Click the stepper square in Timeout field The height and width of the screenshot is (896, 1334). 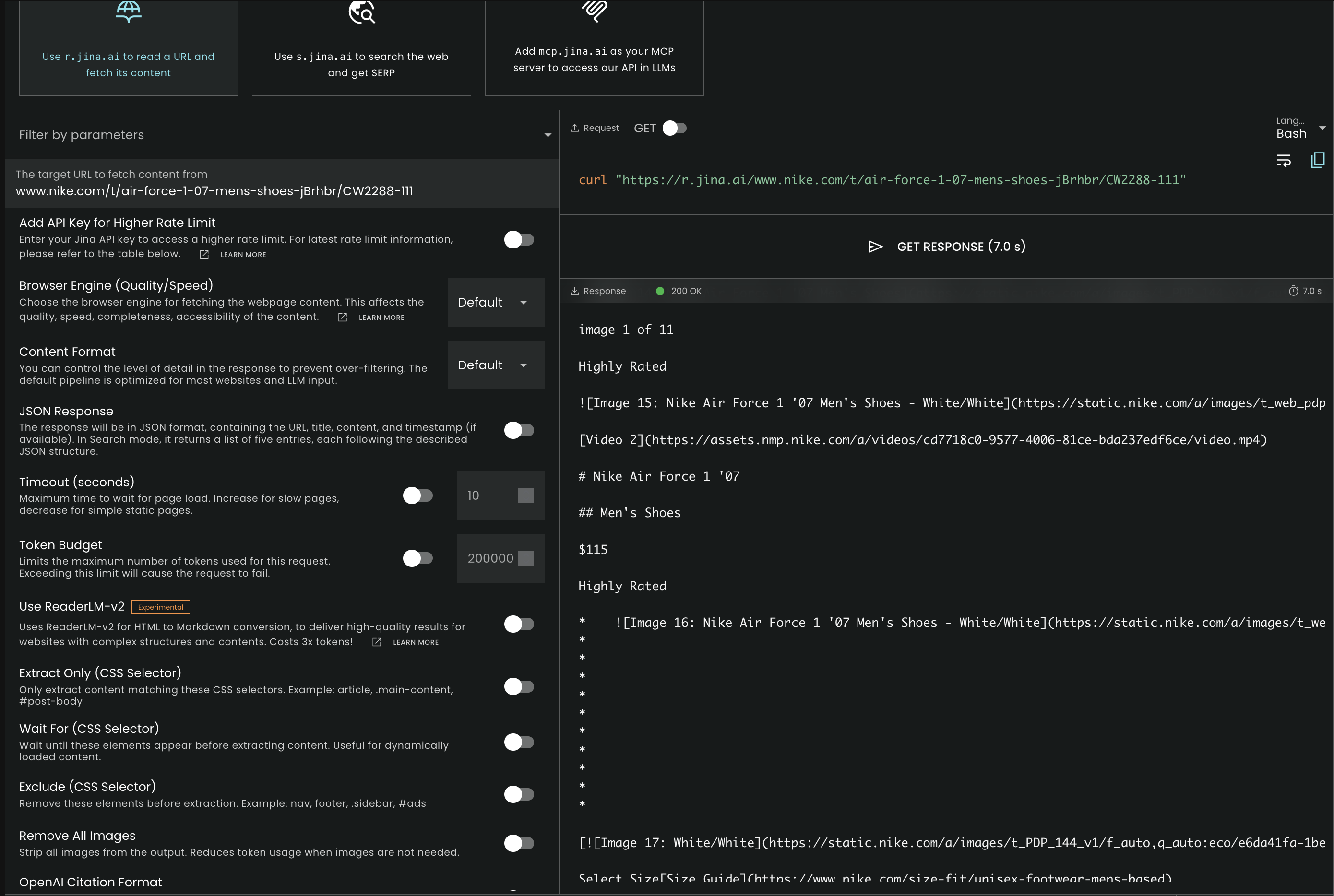[x=526, y=495]
